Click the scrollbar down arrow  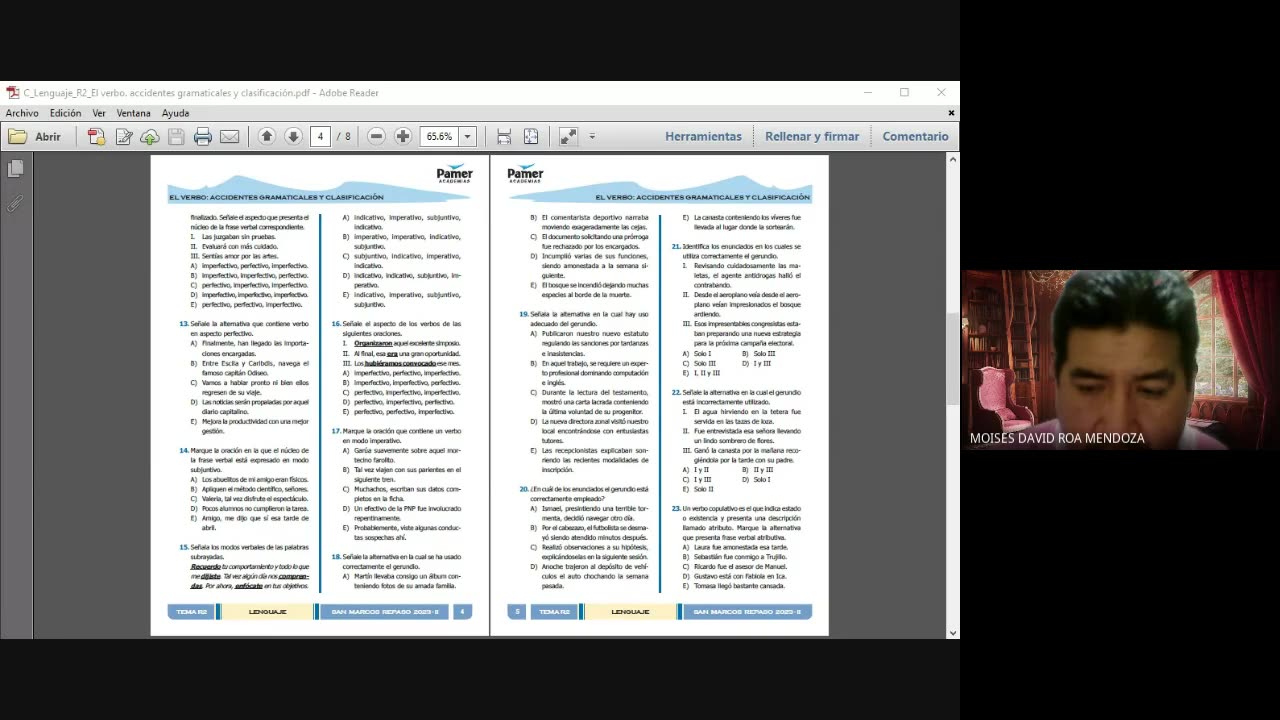pyautogui.click(x=953, y=632)
